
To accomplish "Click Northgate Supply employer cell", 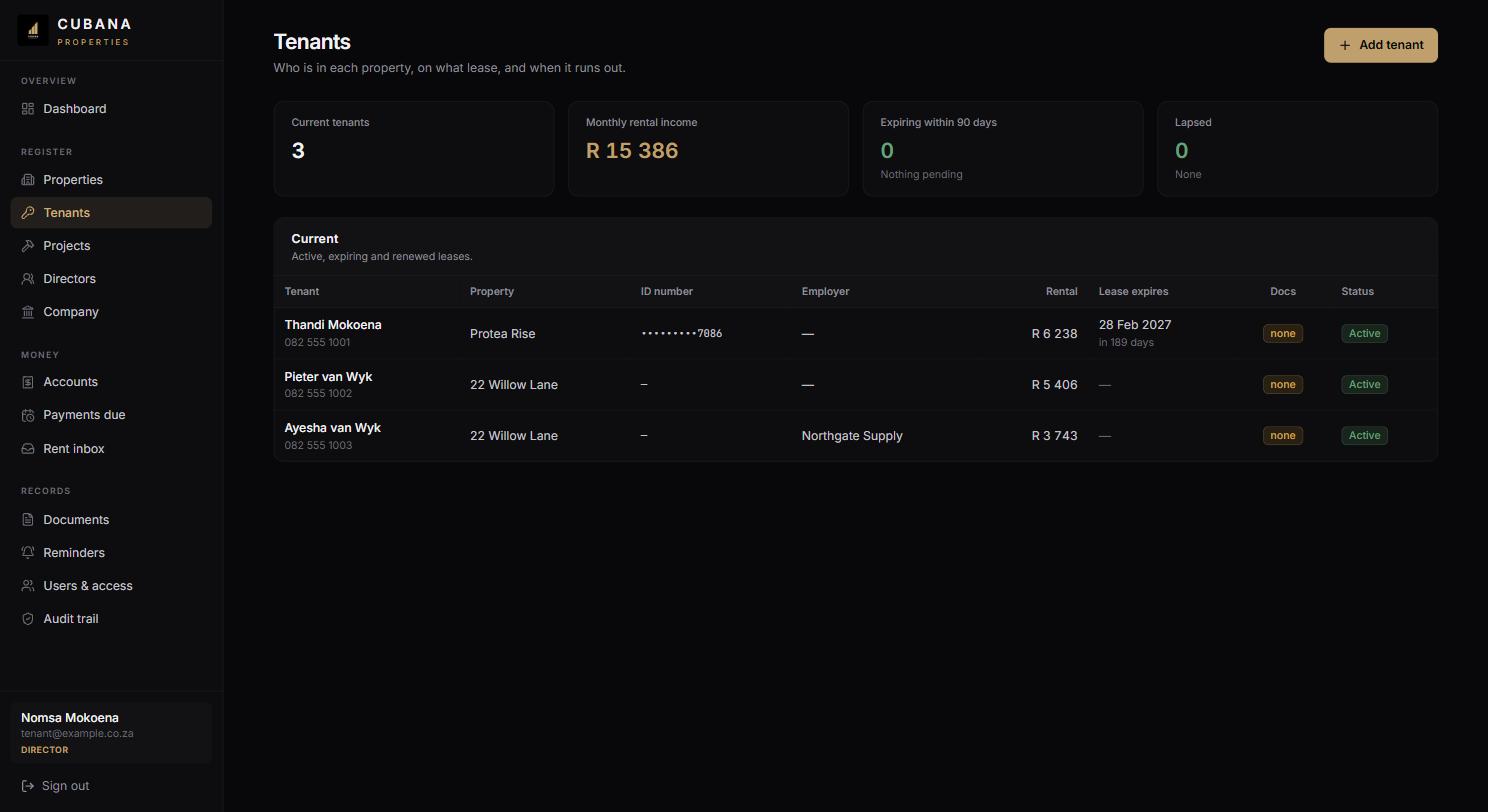I will coord(852,436).
